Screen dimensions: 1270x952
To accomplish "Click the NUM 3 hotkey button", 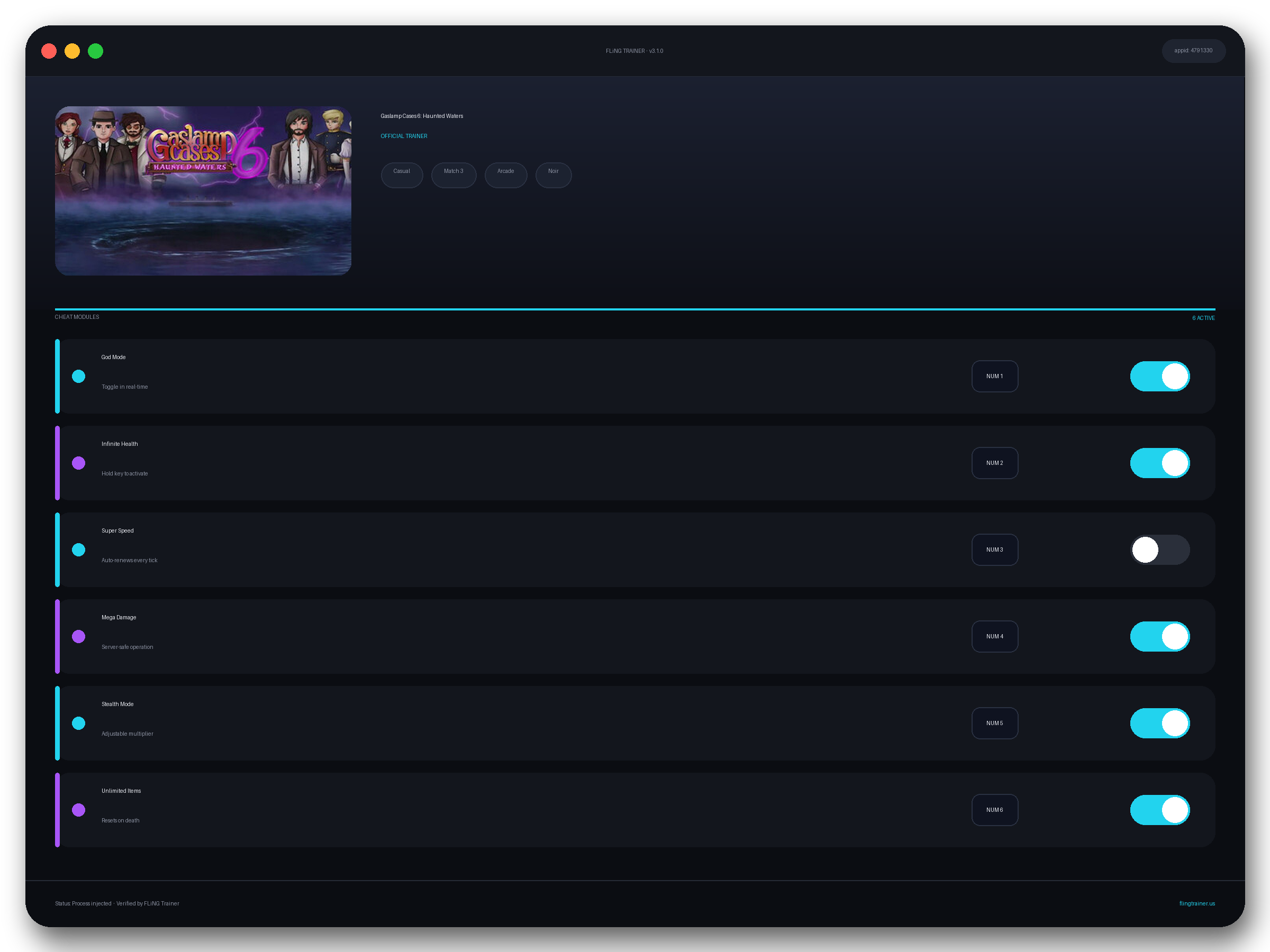I will [994, 550].
